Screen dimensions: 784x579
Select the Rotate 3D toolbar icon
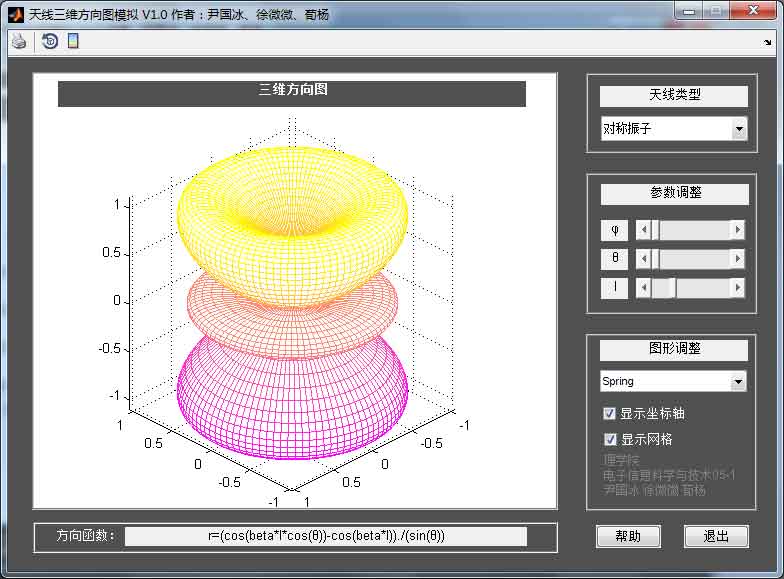tap(50, 41)
